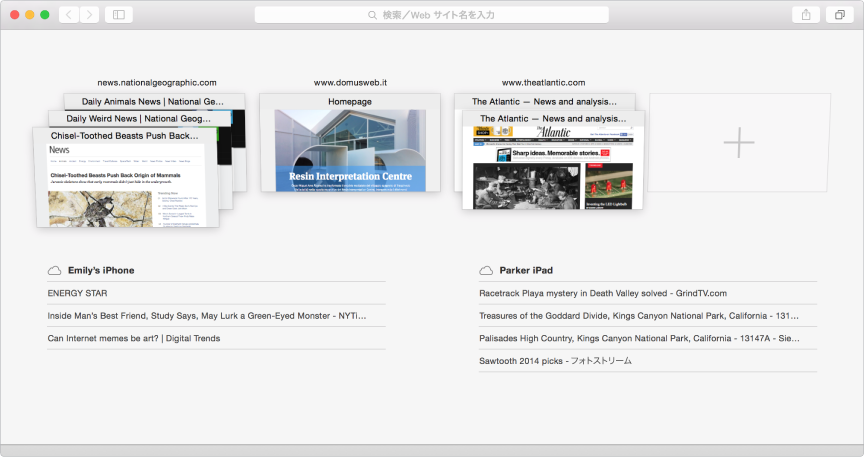This screenshot has height=458, width=866.
Task: Select the rear The Atlantic tab
Action: (x=544, y=102)
